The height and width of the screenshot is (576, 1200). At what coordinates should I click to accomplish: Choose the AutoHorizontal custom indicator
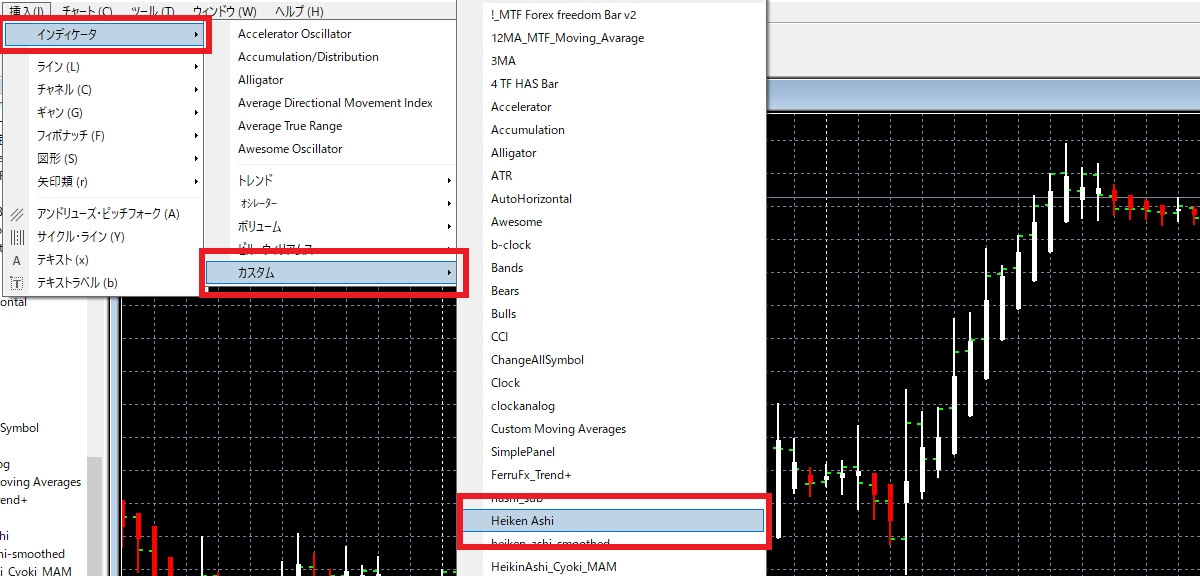(x=531, y=199)
